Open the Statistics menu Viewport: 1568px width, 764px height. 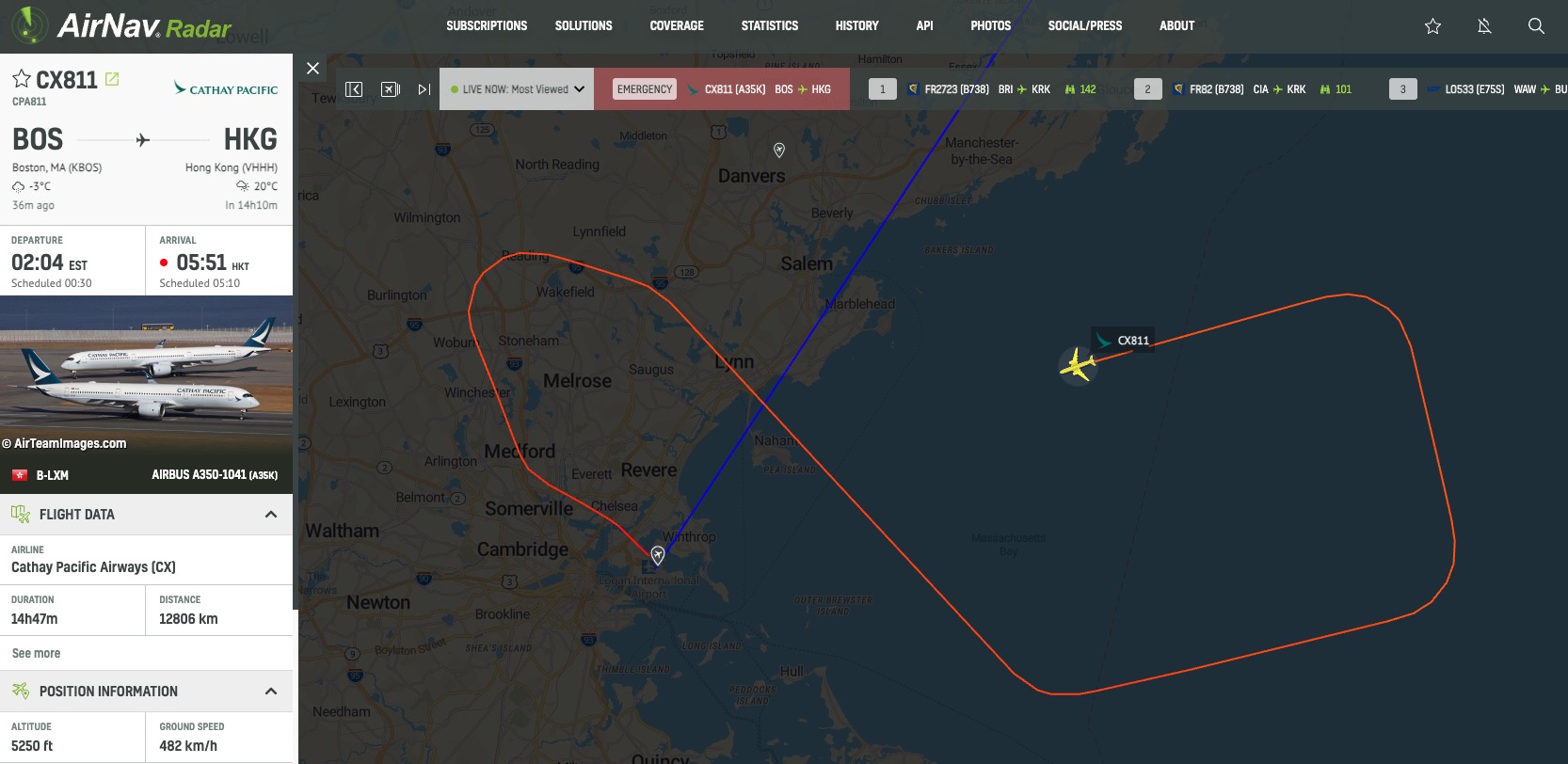(770, 26)
